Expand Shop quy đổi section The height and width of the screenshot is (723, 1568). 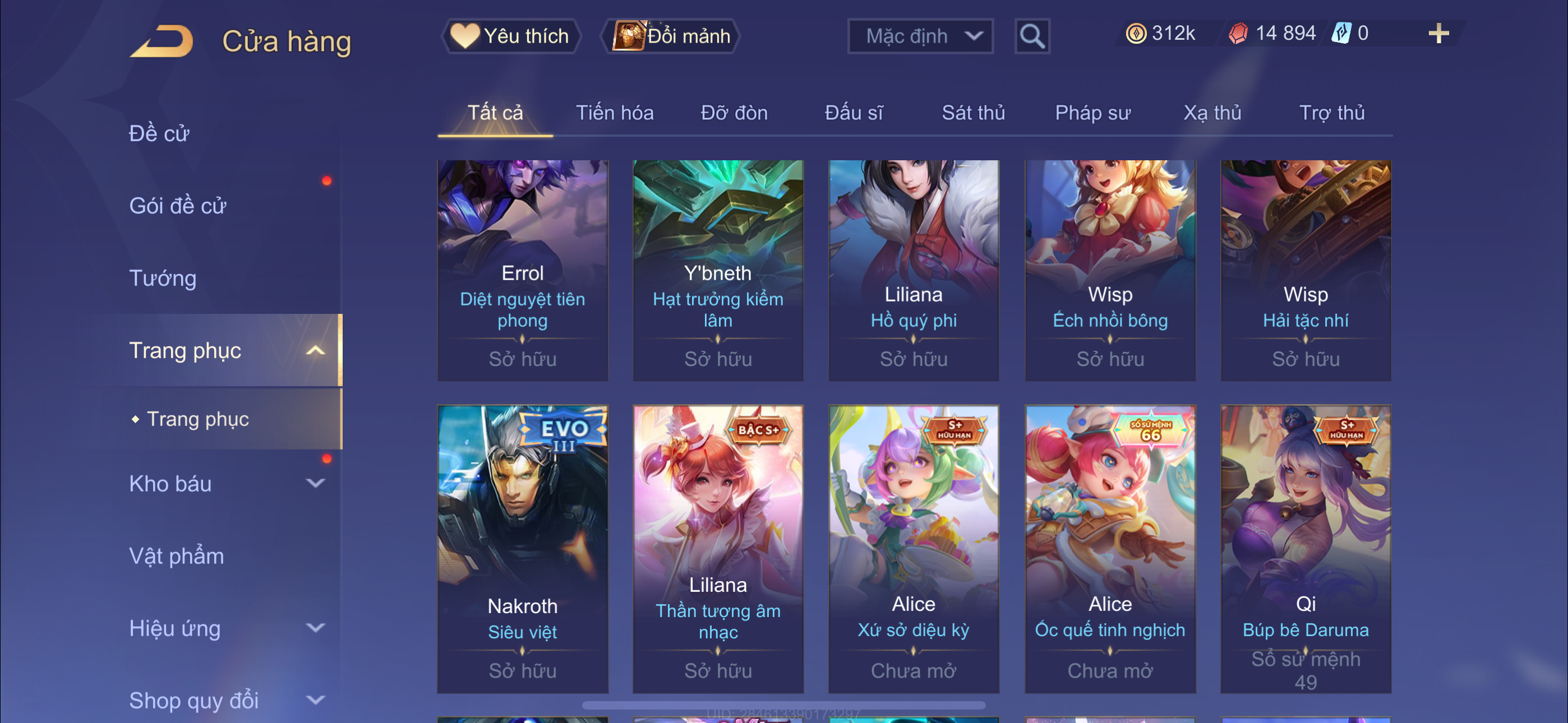315,700
